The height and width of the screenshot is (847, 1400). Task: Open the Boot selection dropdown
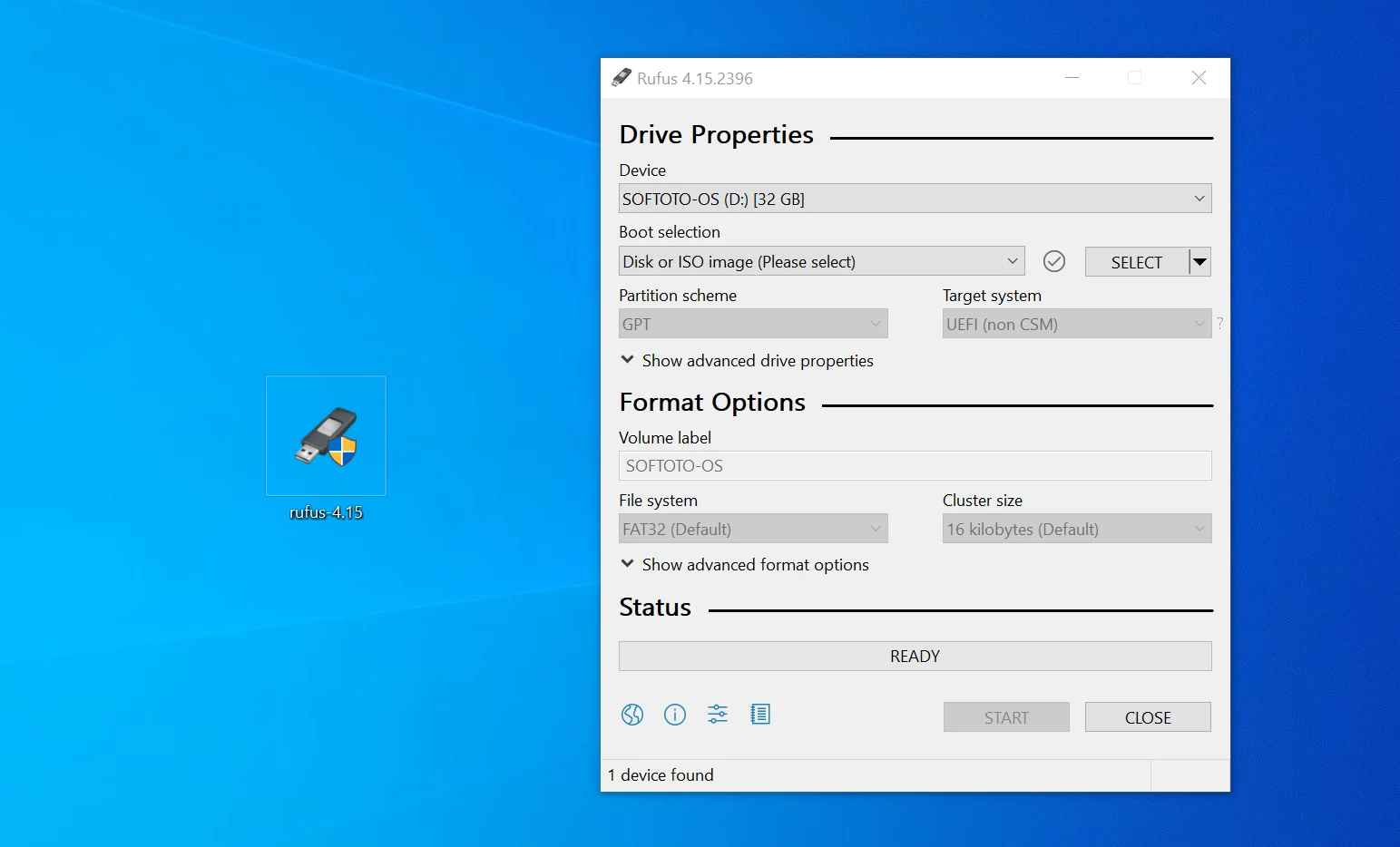click(x=822, y=261)
